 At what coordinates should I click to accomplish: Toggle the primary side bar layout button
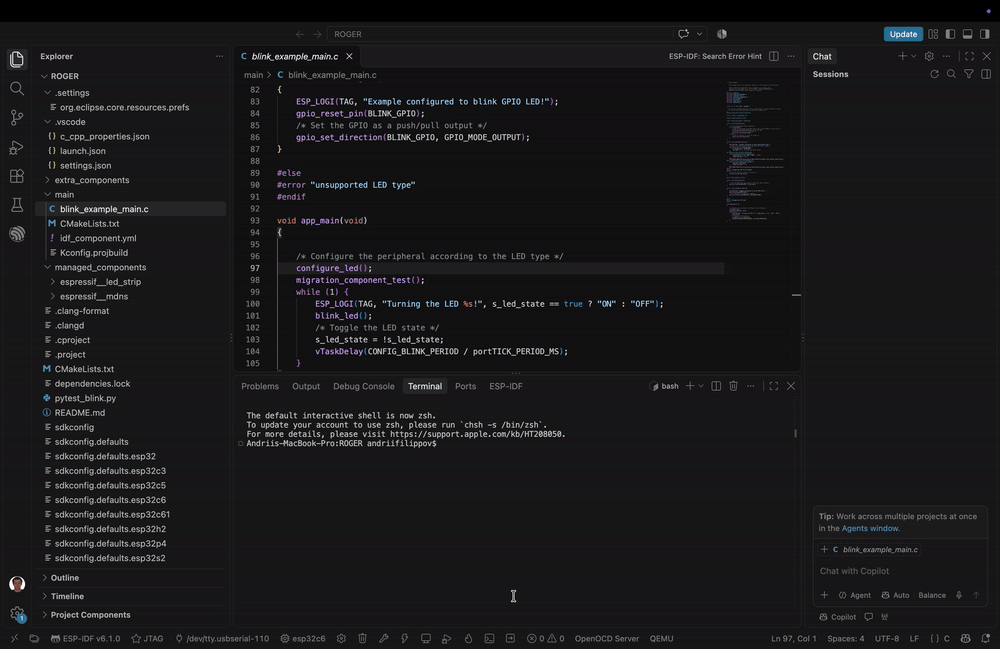point(950,34)
